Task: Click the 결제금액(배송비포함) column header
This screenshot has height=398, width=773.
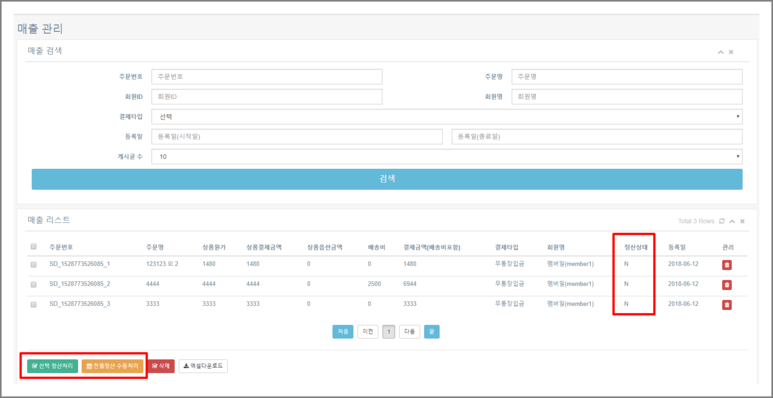Action: tap(432, 247)
